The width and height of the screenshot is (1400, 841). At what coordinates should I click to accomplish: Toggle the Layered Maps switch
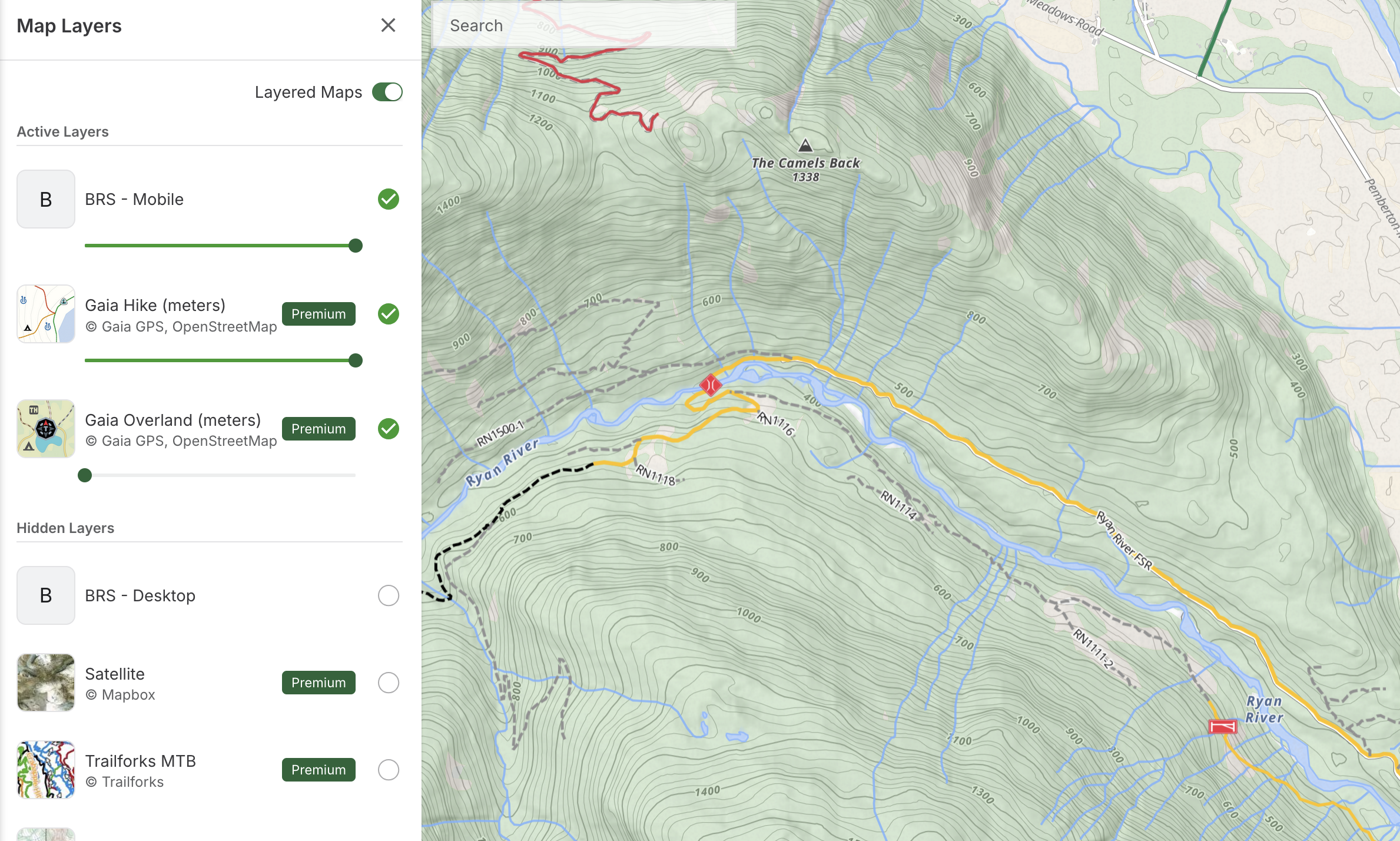387,92
